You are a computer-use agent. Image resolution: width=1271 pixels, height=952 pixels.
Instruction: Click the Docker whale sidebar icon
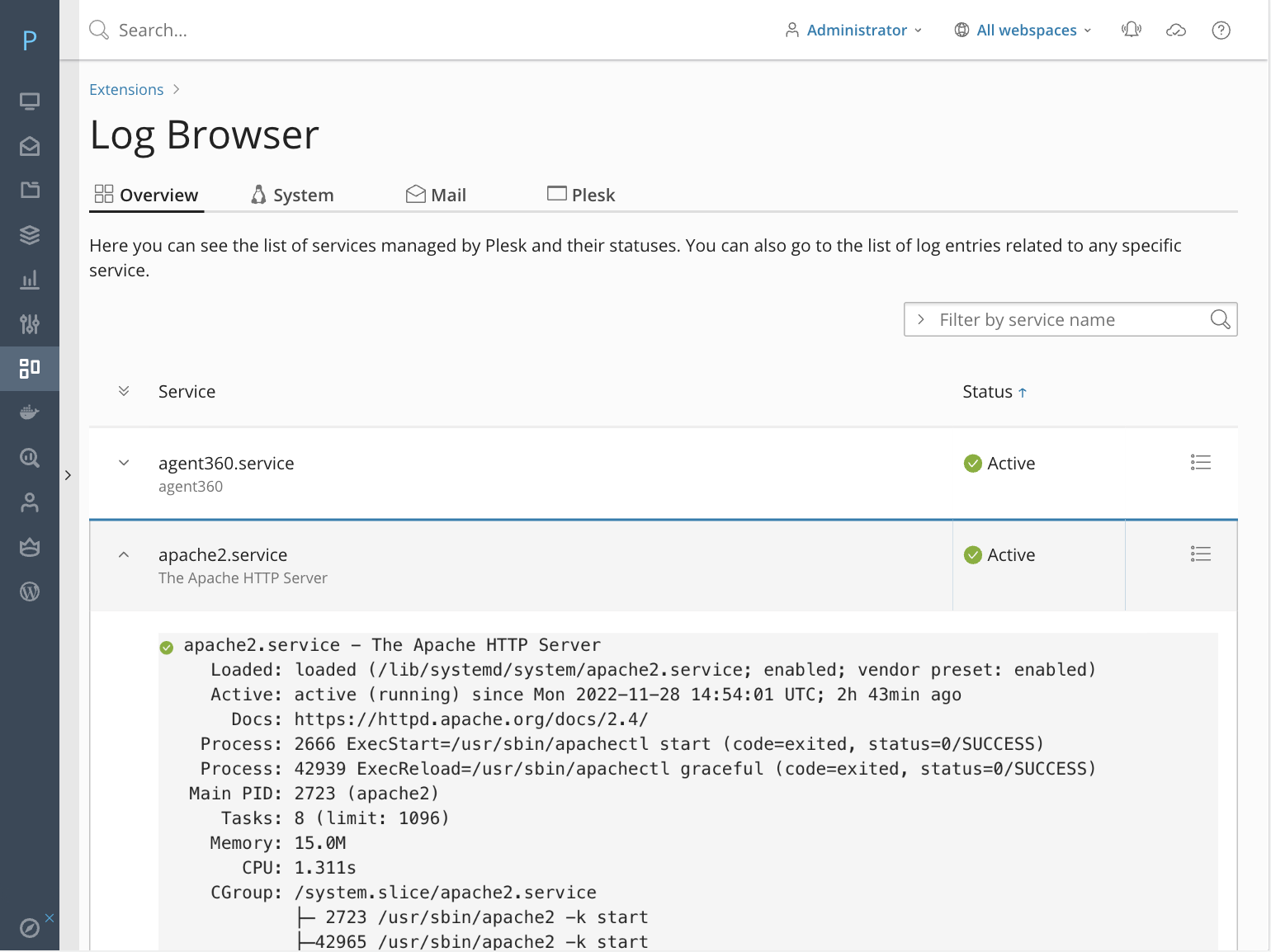point(30,412)
